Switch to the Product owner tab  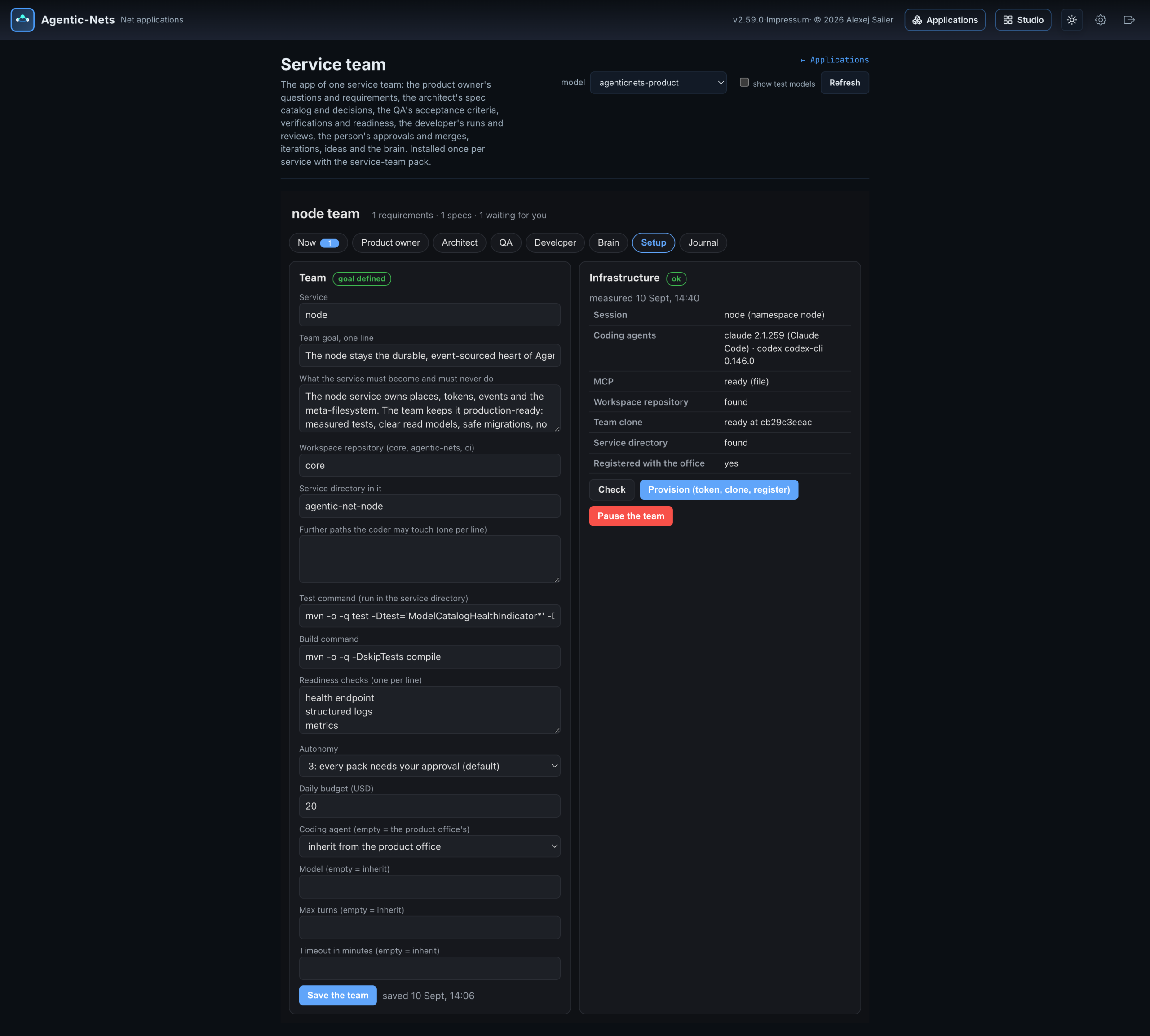390,242
